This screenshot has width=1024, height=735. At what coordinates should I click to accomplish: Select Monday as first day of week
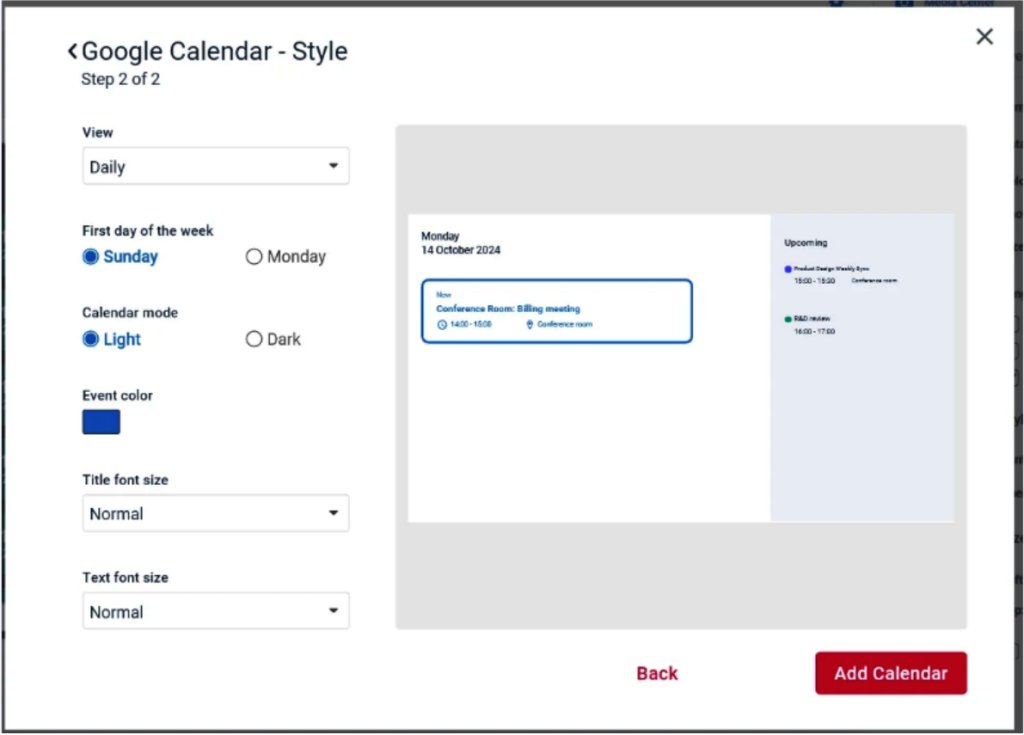point(254,257)
